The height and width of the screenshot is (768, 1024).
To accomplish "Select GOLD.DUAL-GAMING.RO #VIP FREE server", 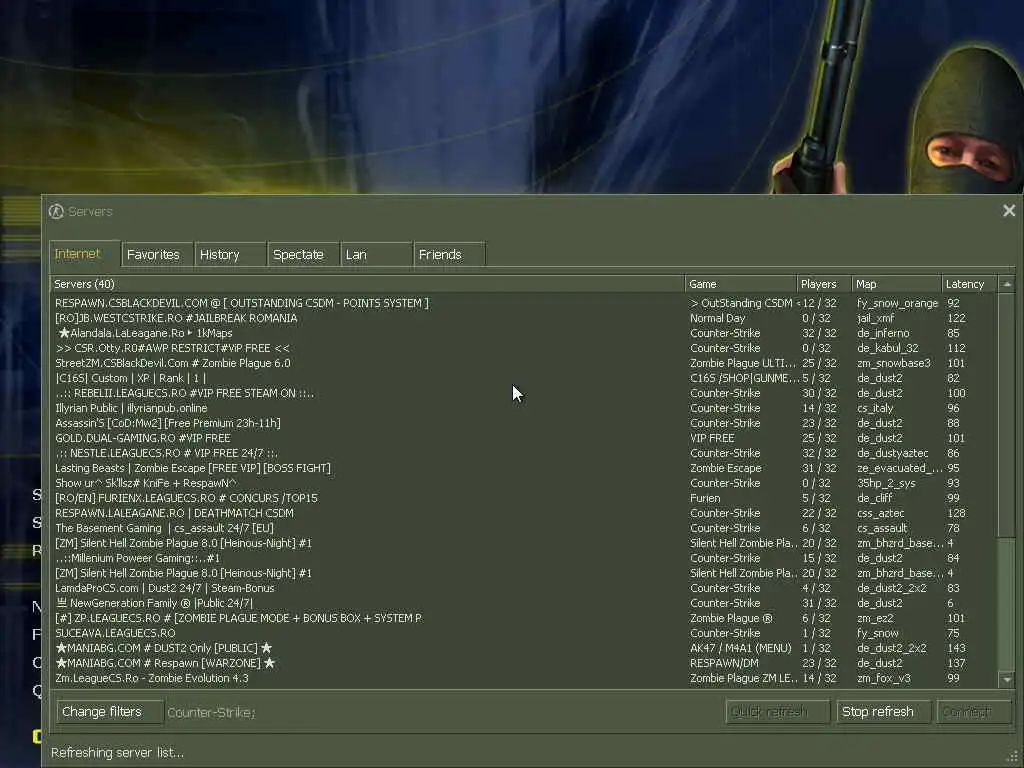I will pyautogui.click(x=526, y=438).
